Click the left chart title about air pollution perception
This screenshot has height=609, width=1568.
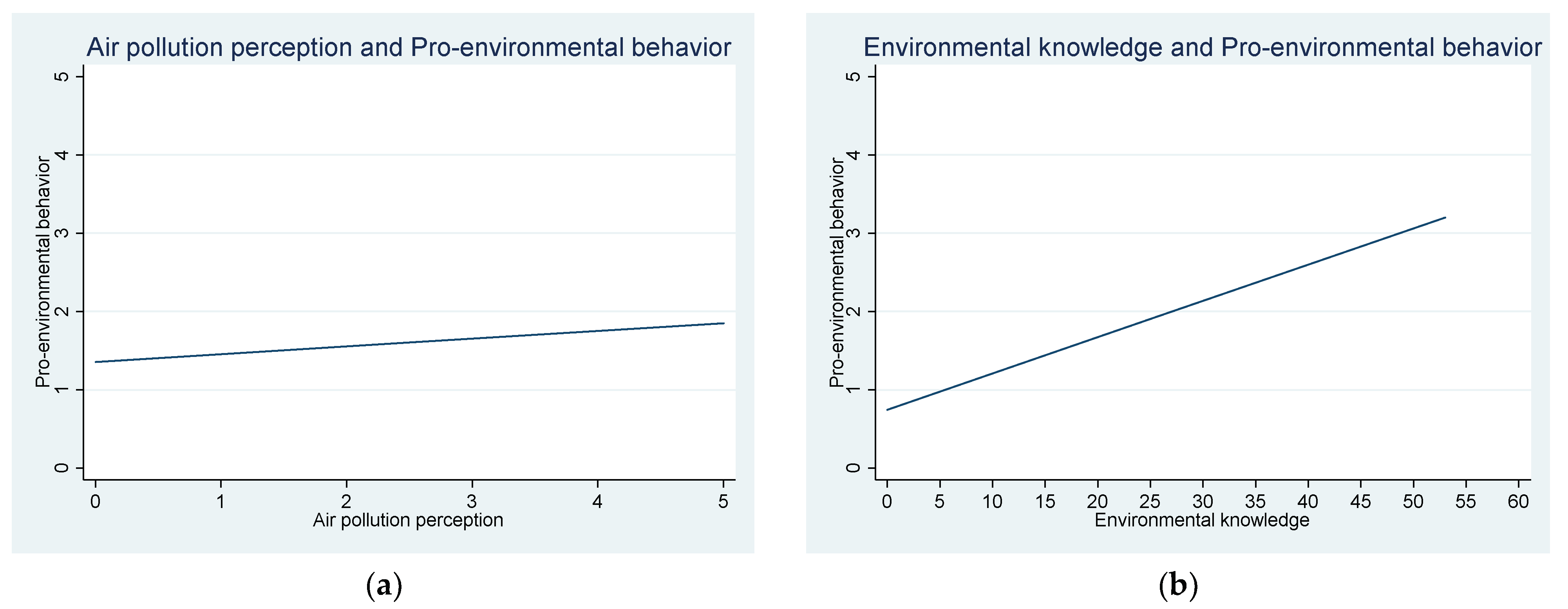(409, 47)
